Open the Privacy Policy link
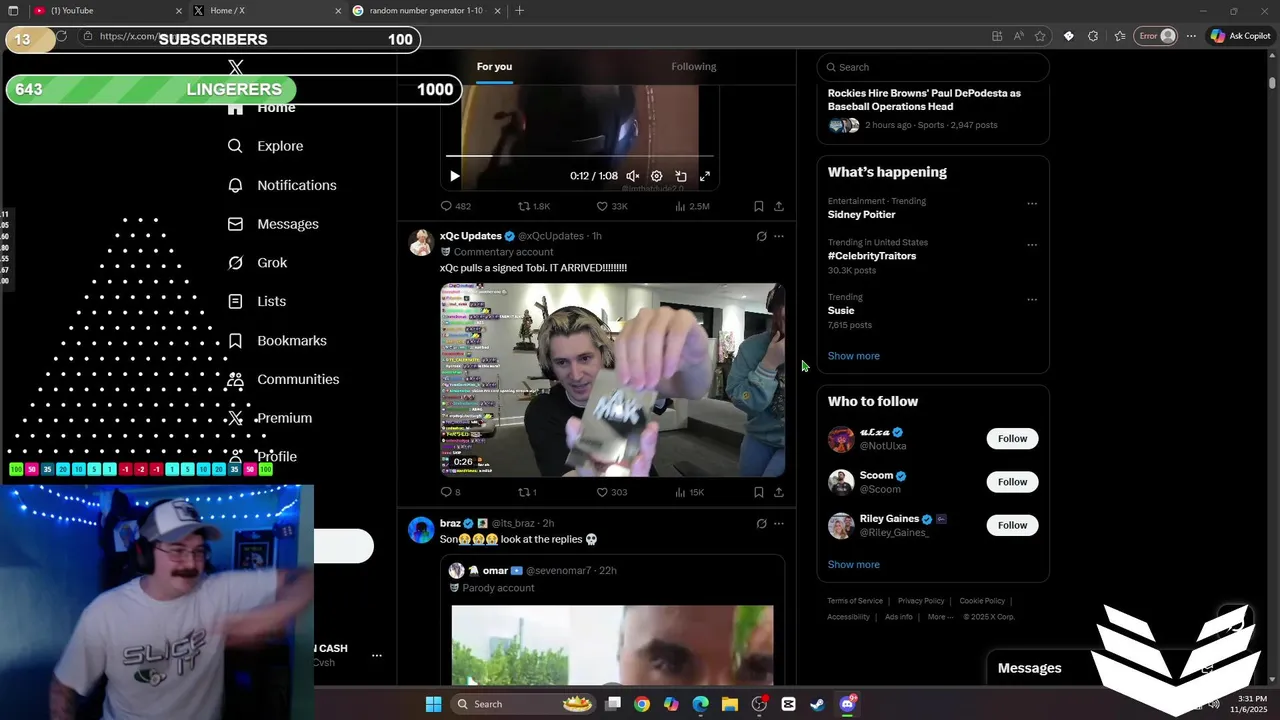Screen dimensions: 1280x720 pos(921,601)
